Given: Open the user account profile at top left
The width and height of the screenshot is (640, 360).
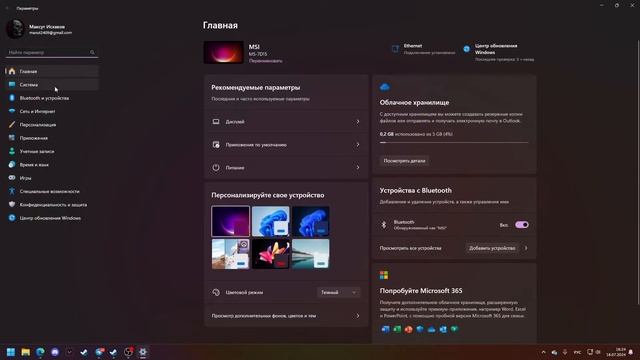Looking at the screenshot, I should pos(39,29).
